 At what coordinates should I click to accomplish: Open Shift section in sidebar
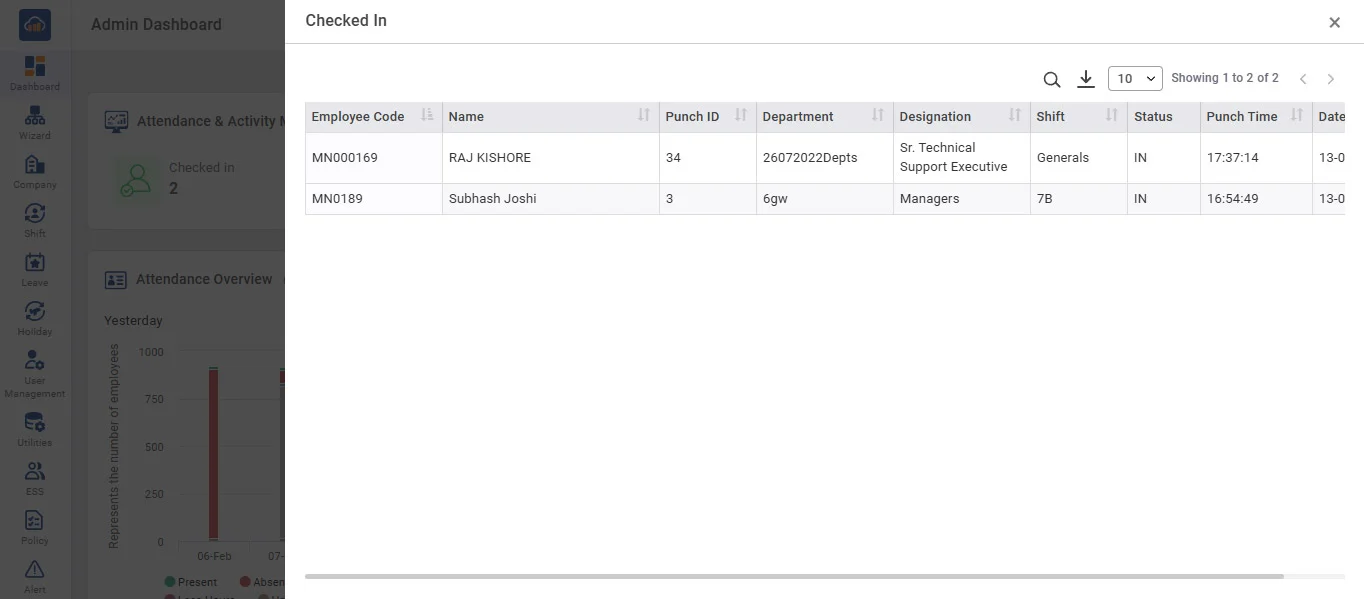click(34, 220)
